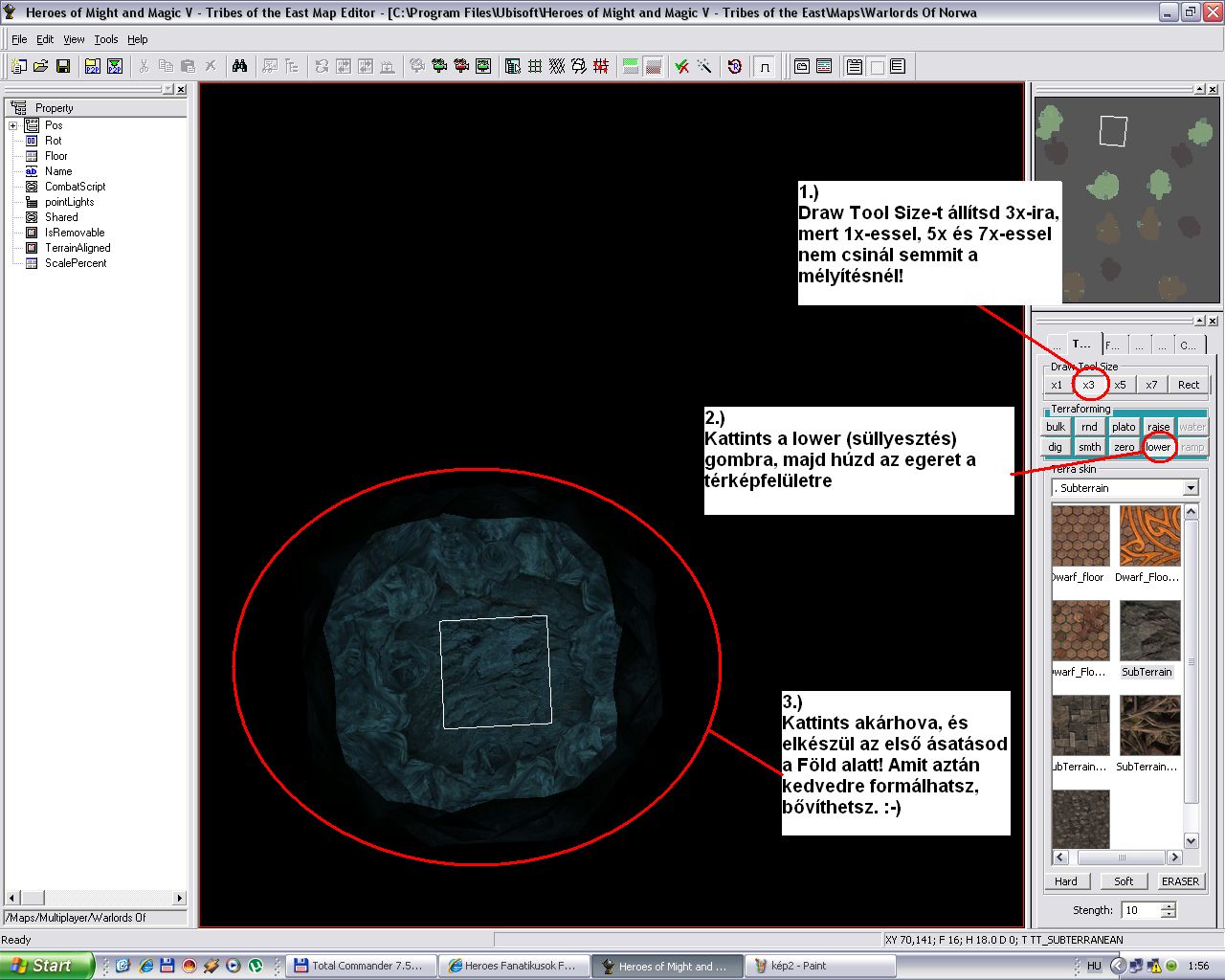
Task: Click the bulk terraforming button
Action: pyautogui.click(x=1056, y=427)
